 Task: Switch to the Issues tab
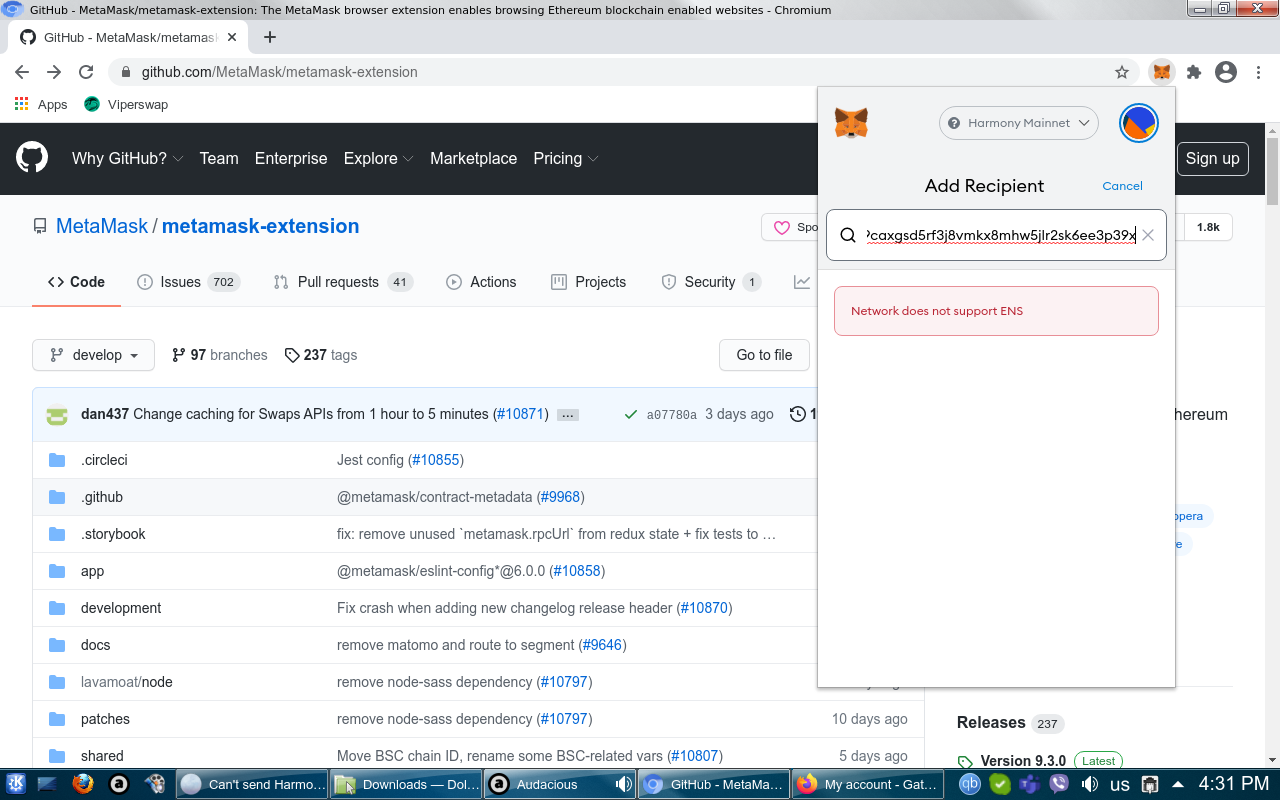click(x=187, y=282)
